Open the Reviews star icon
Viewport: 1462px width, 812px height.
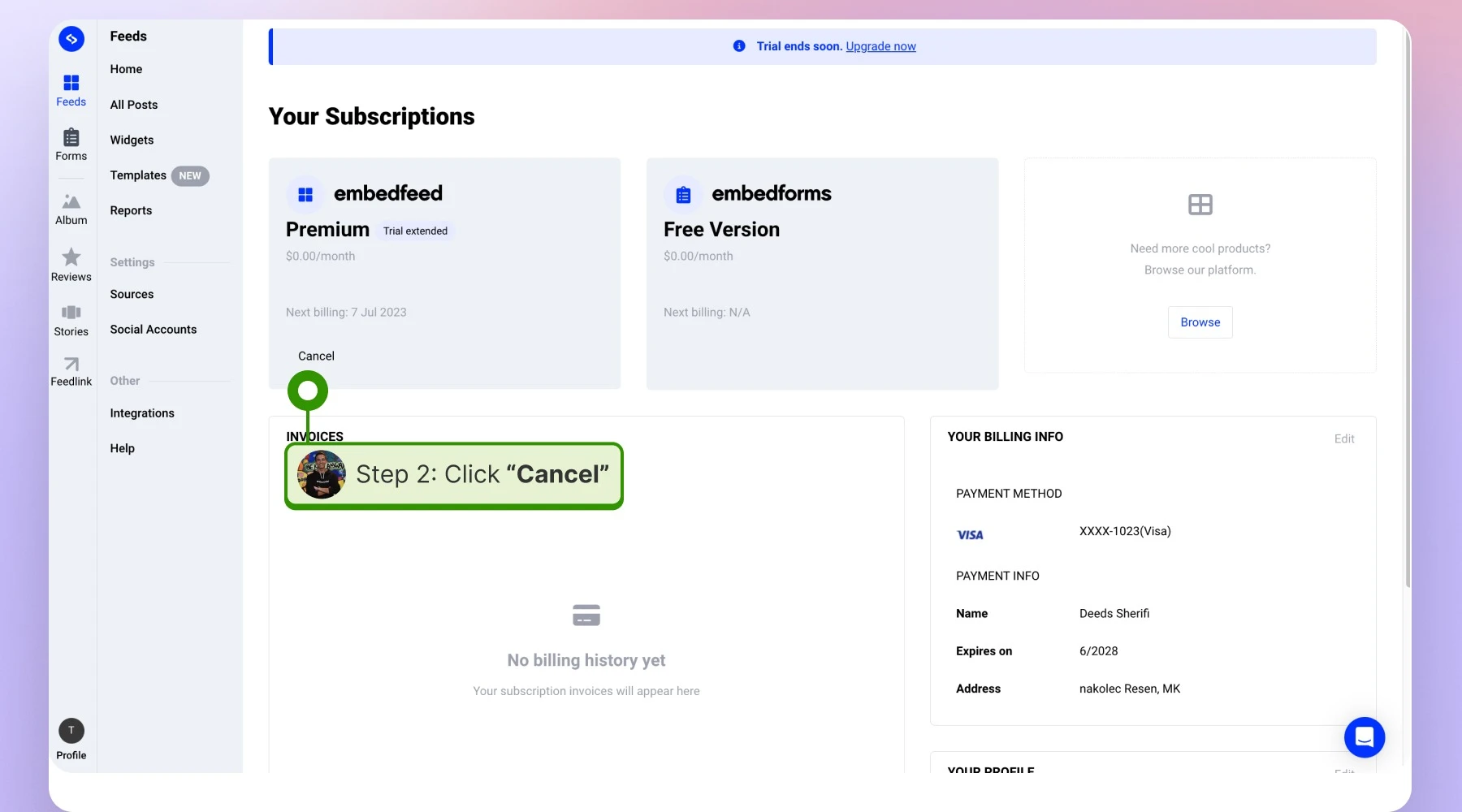(x=71, y=257)
